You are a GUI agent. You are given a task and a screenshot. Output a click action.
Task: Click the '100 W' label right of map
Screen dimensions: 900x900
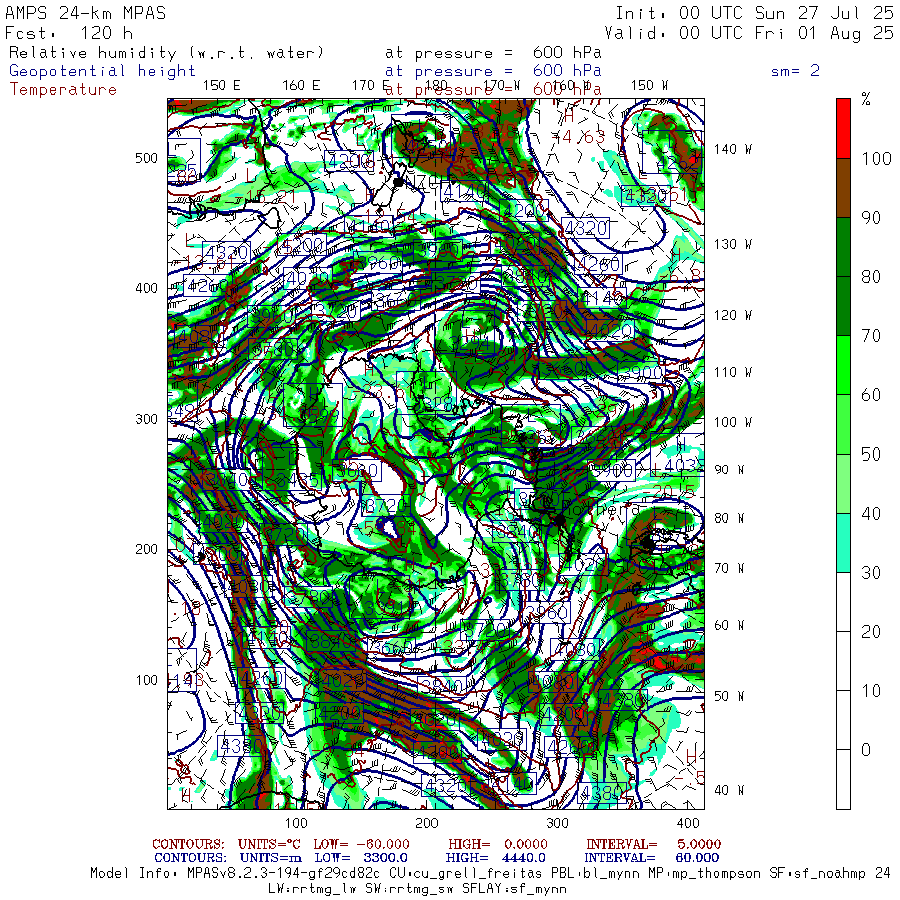click(x=732, y=422)
